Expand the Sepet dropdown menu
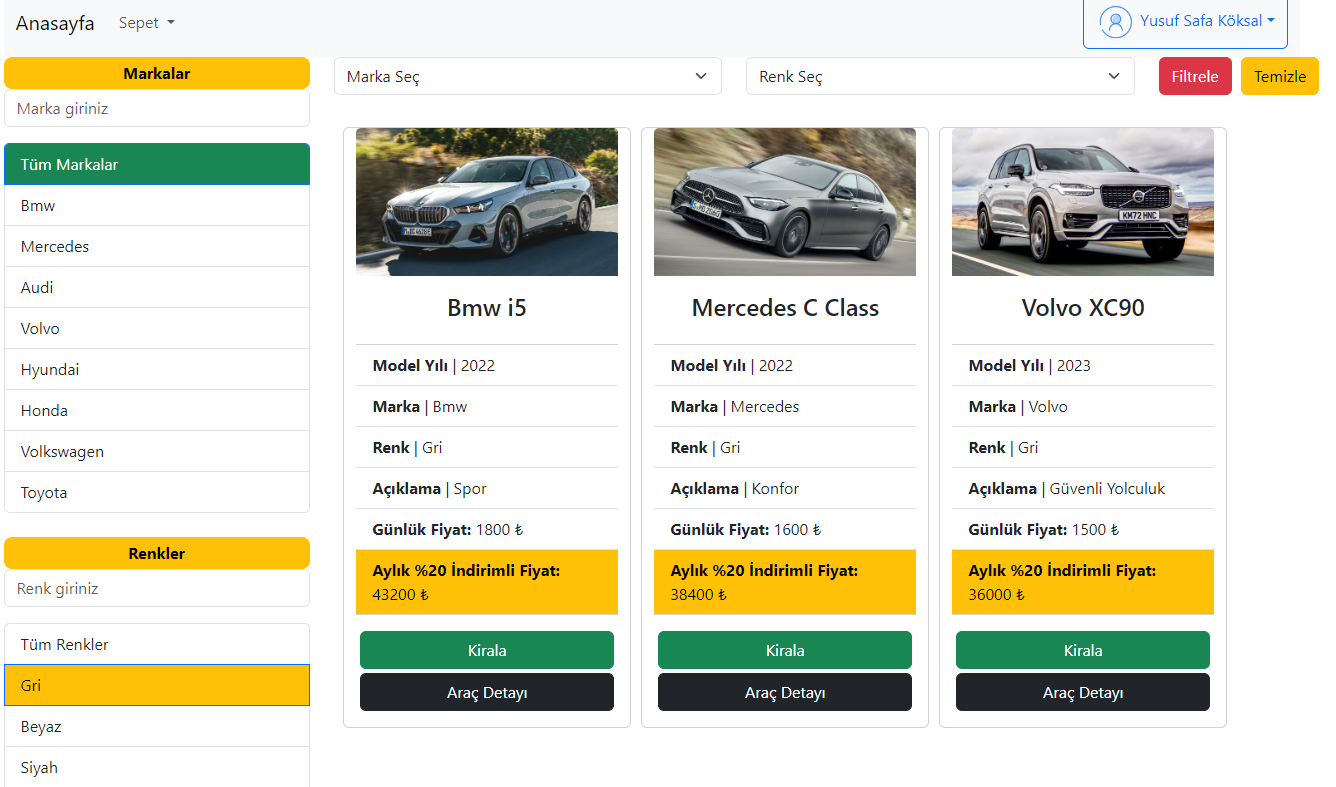Viewport: 1336px width, 787px height. pyautogui.click(x=147, y=23)
